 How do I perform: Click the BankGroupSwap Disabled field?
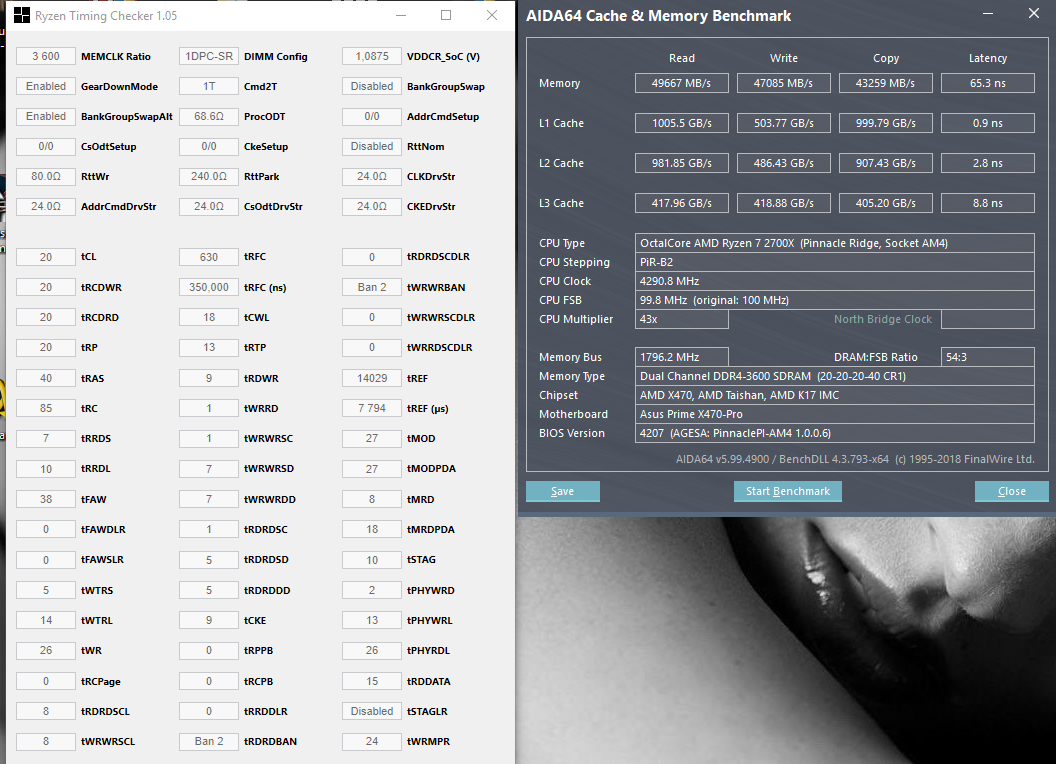372,86
